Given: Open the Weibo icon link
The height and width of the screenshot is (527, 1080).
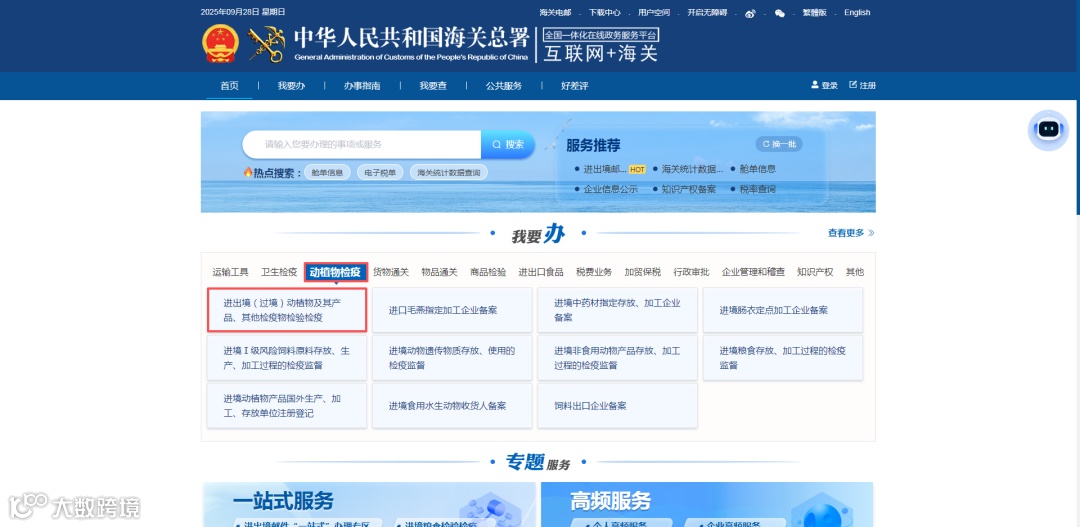Looking at the screenshot, I should point(750,13).
